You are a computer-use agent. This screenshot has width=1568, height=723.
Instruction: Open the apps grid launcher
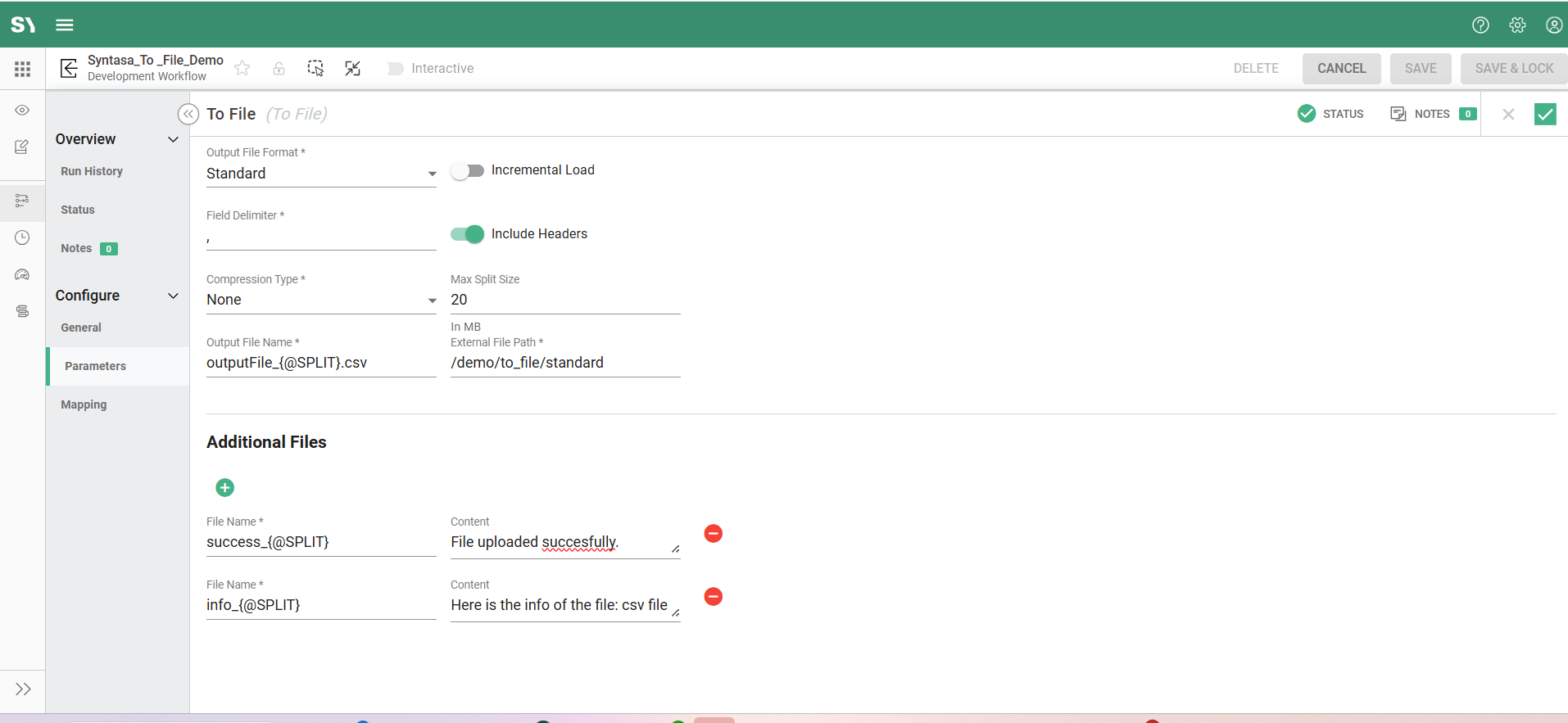[x=23, y=70]
